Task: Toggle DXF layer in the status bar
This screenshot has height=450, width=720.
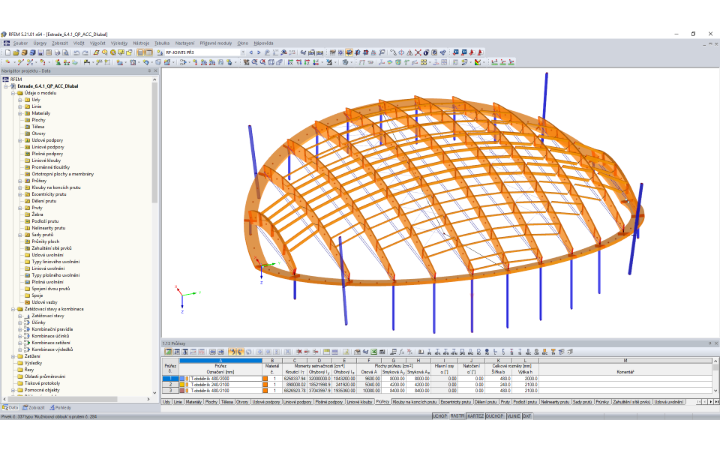Action: 527,416
